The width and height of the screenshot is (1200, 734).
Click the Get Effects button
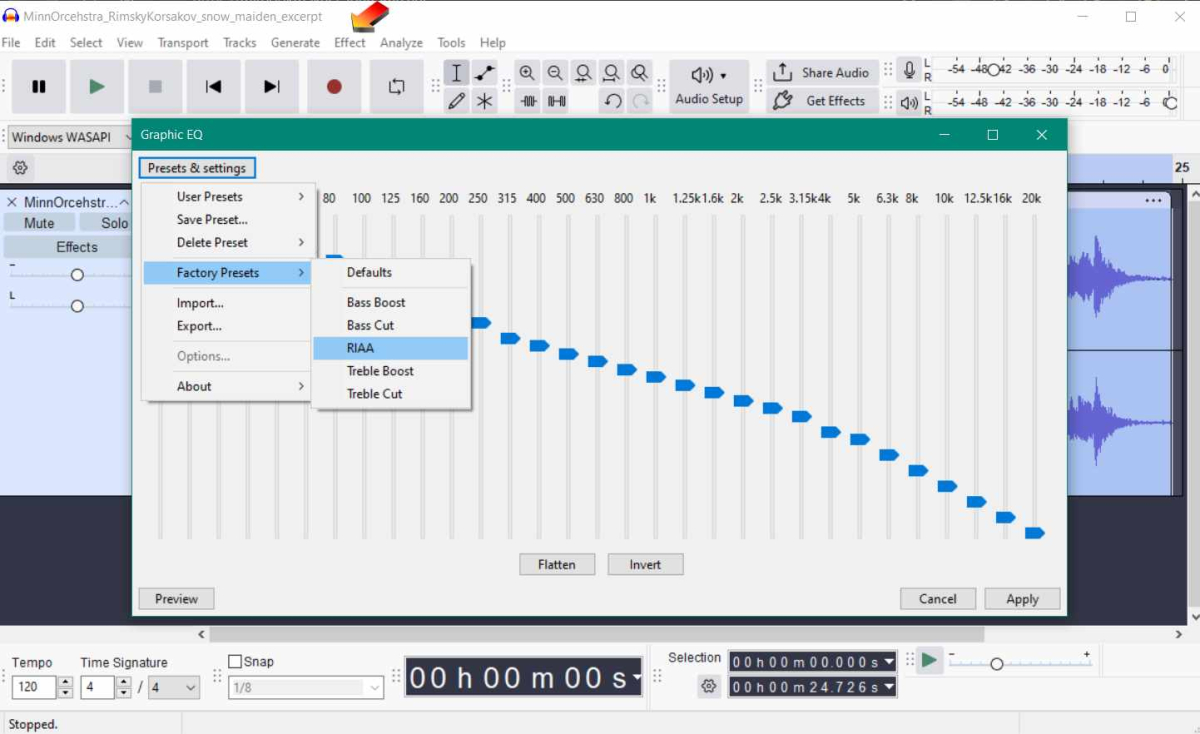coord(823,101)
